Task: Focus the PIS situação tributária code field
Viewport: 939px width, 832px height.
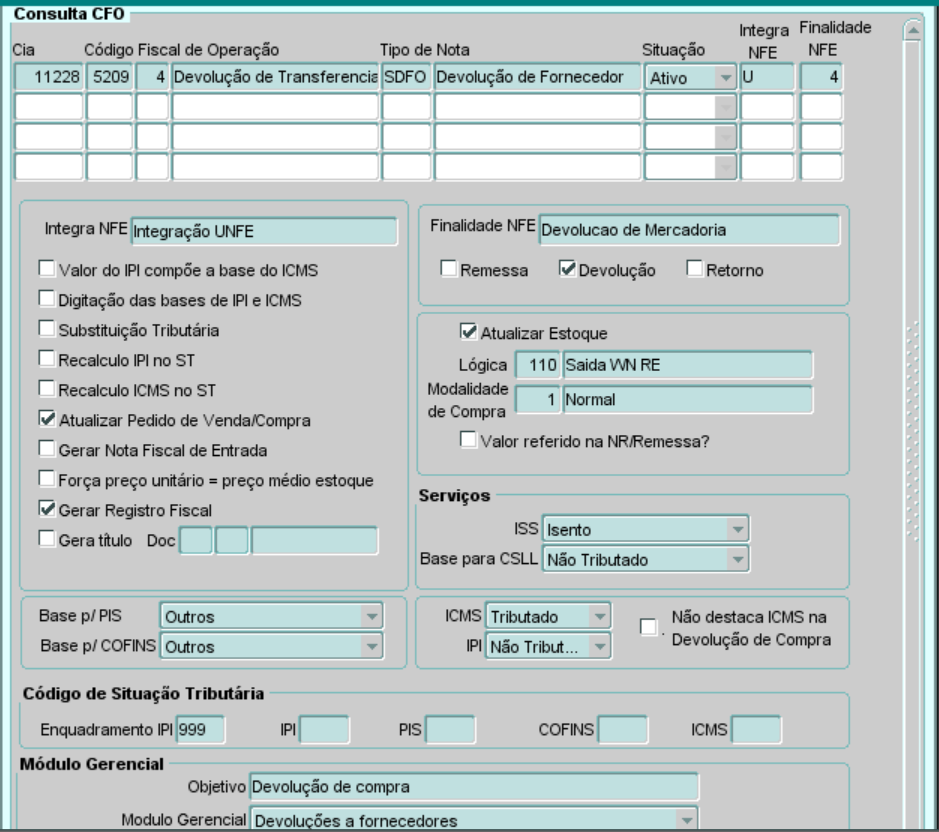Action: (450, 730)
